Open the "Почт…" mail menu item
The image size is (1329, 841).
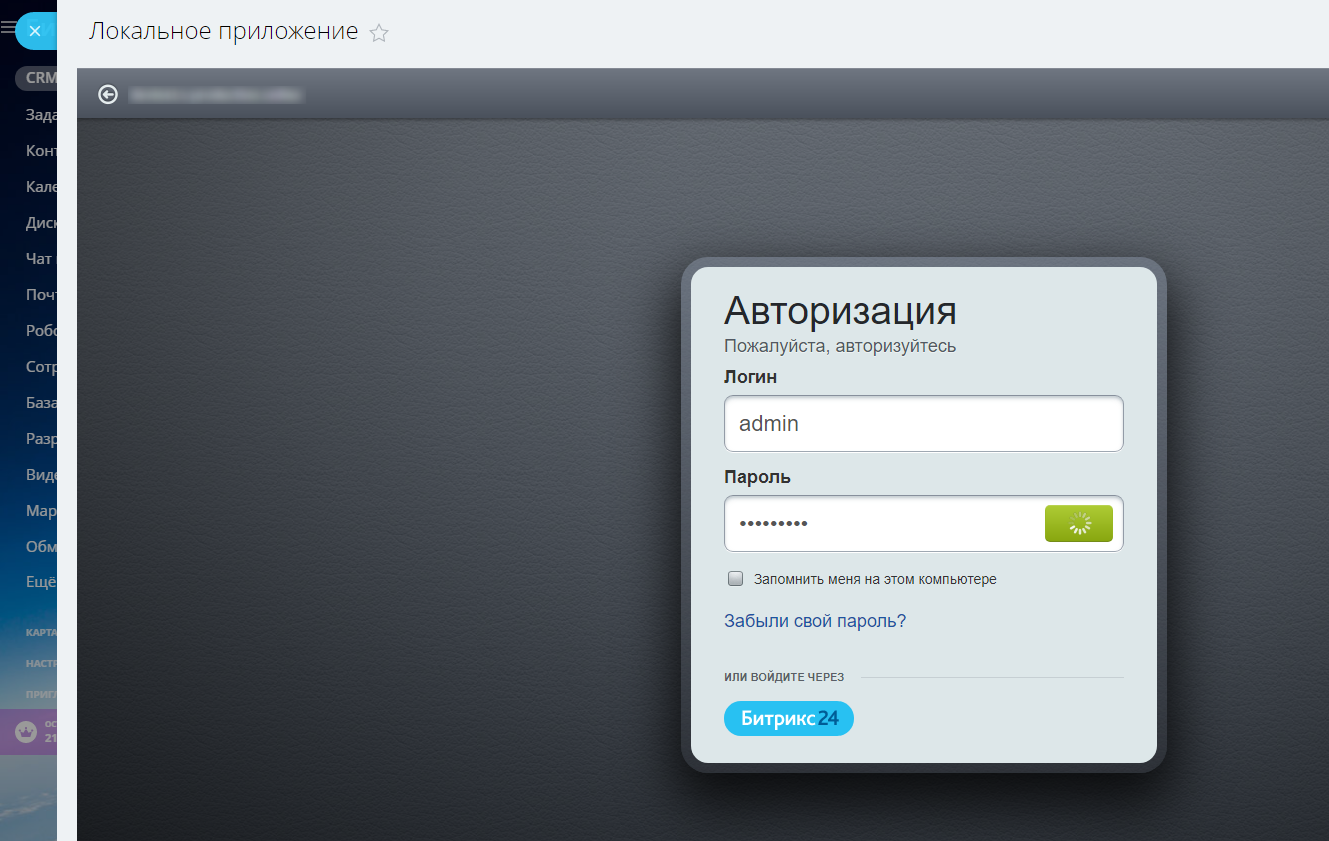click(41, 295)
